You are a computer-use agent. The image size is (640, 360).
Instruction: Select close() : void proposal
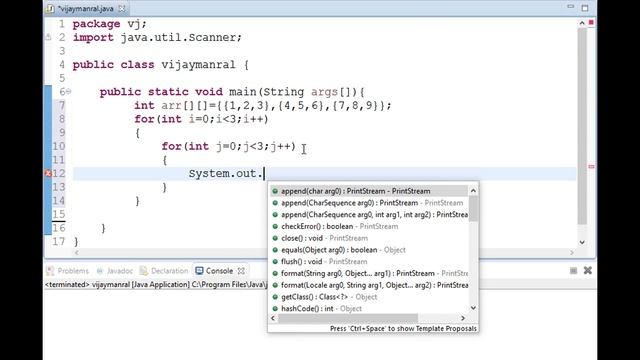click(369, 238)
